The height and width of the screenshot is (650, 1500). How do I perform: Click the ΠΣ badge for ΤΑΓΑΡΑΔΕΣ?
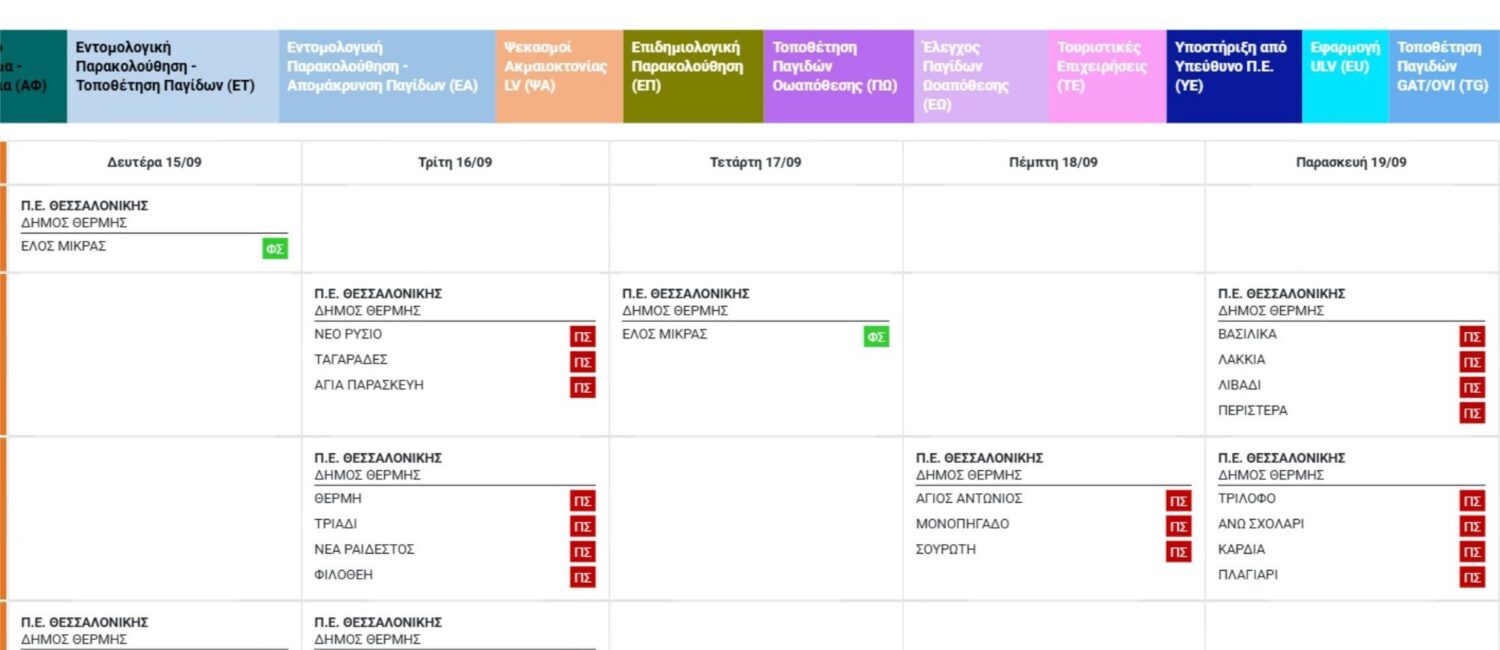point(583,362)
